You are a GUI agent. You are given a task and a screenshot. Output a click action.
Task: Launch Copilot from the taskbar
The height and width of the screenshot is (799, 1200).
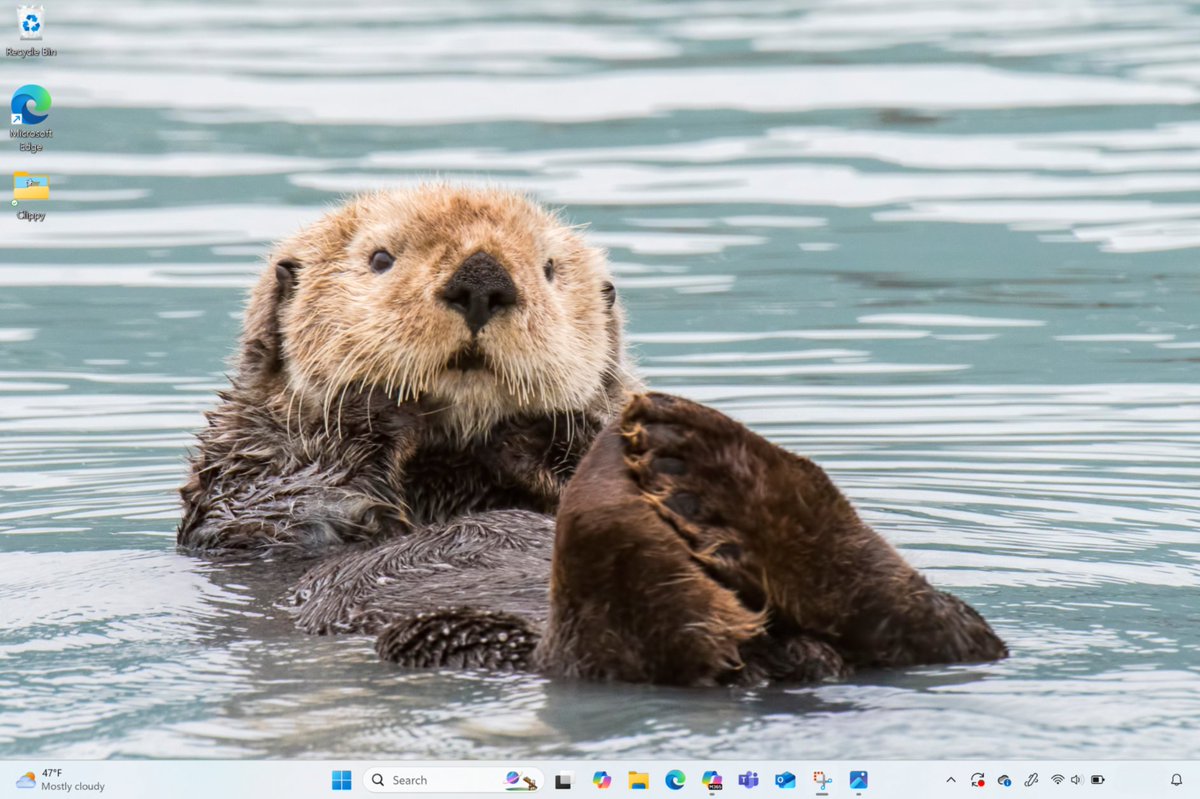click(601, 780)
